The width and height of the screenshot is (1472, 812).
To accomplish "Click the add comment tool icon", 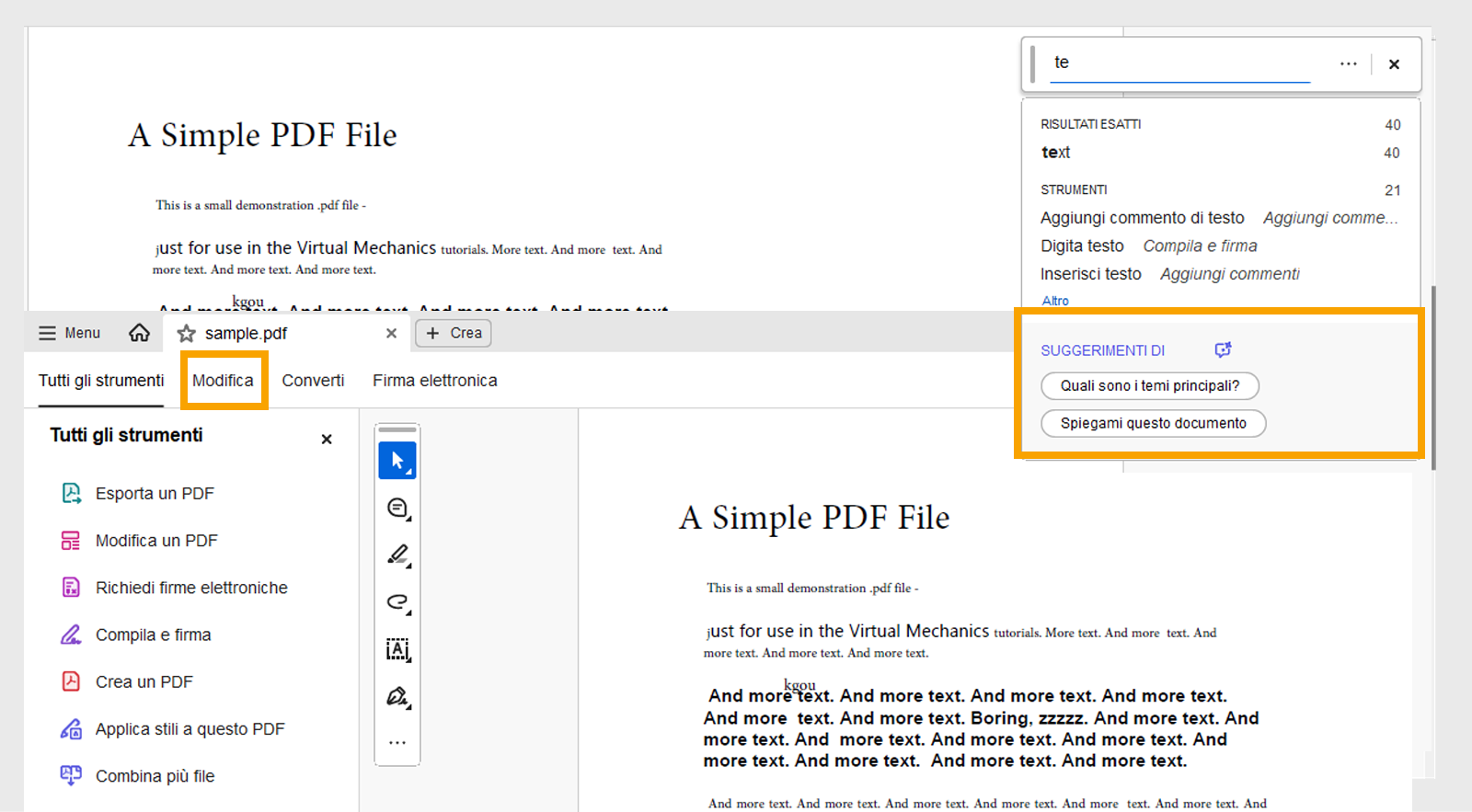I will pyautogui.click(x=397, y=508).
